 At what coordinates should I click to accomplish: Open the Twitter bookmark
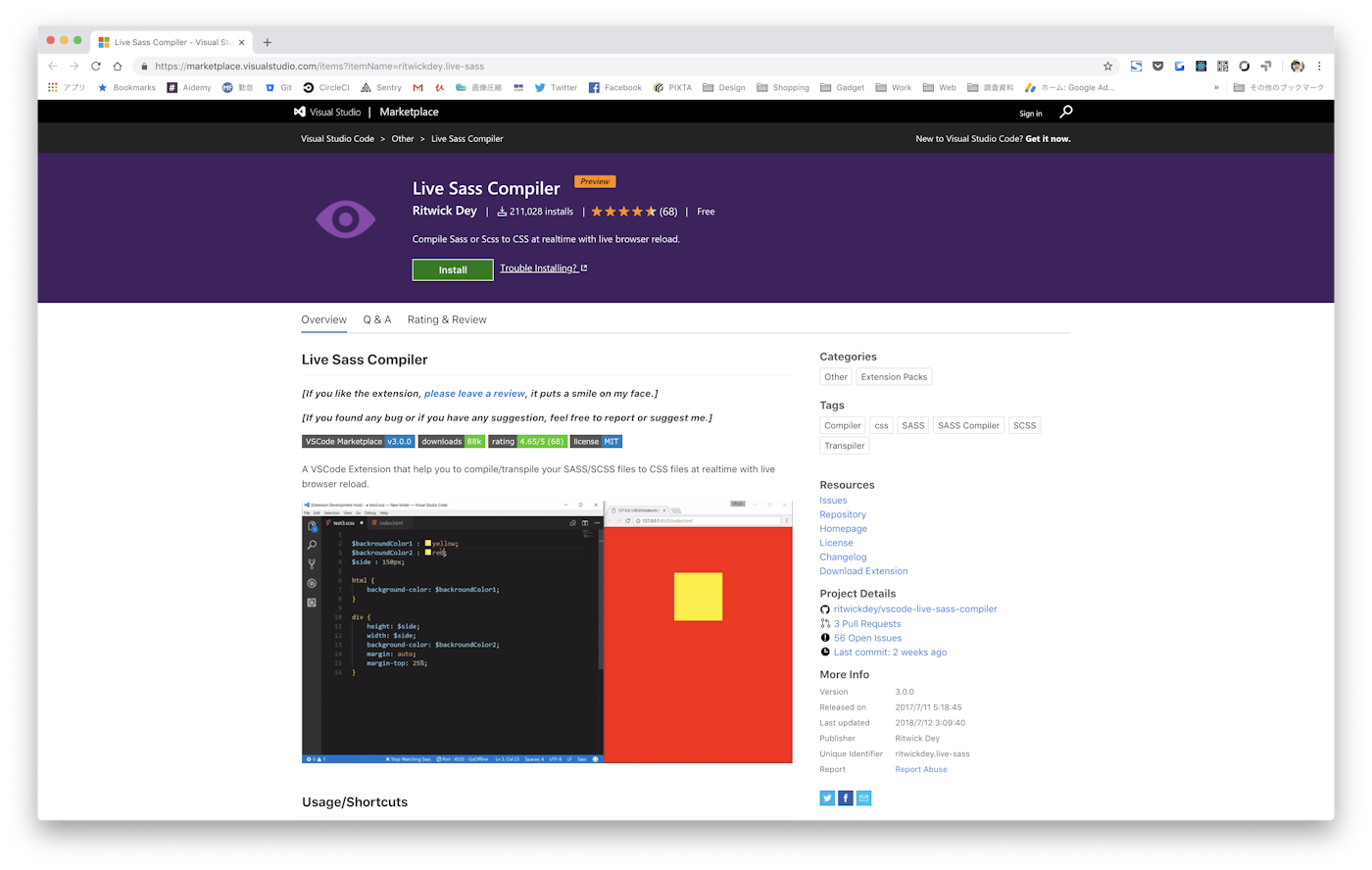(x=556, y=87)
